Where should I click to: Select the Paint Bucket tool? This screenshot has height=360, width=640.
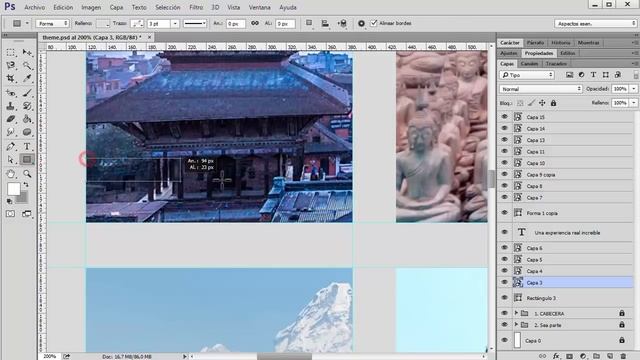pos(27,119)
